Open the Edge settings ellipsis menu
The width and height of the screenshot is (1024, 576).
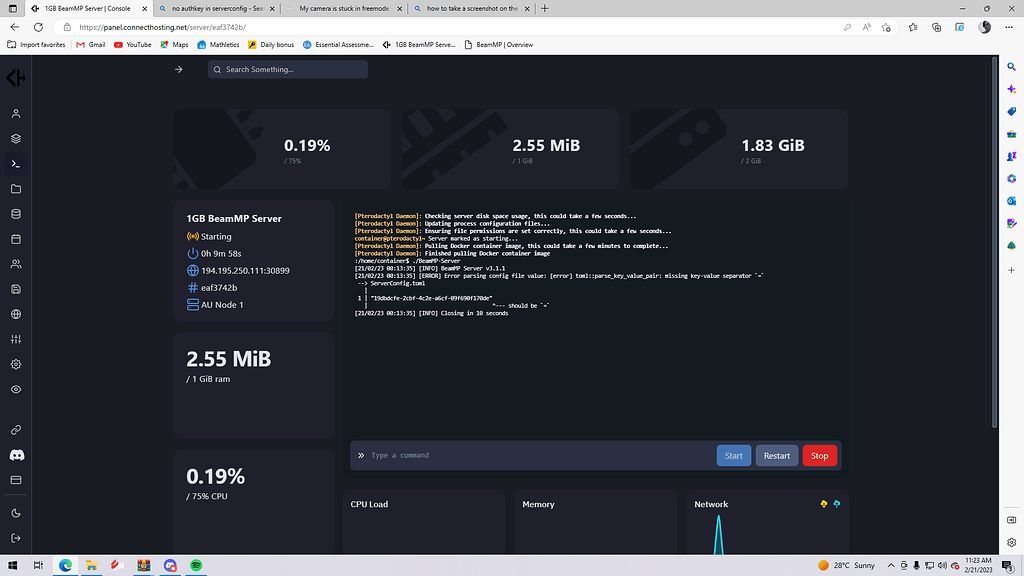click(1009, 27)
